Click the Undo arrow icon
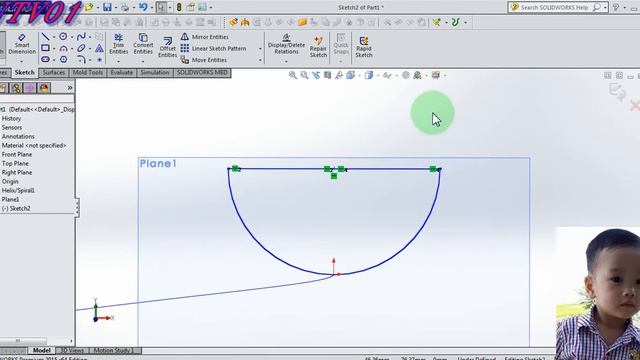The height and width of the screenshot is (360, 640). (x=142, y=7)
